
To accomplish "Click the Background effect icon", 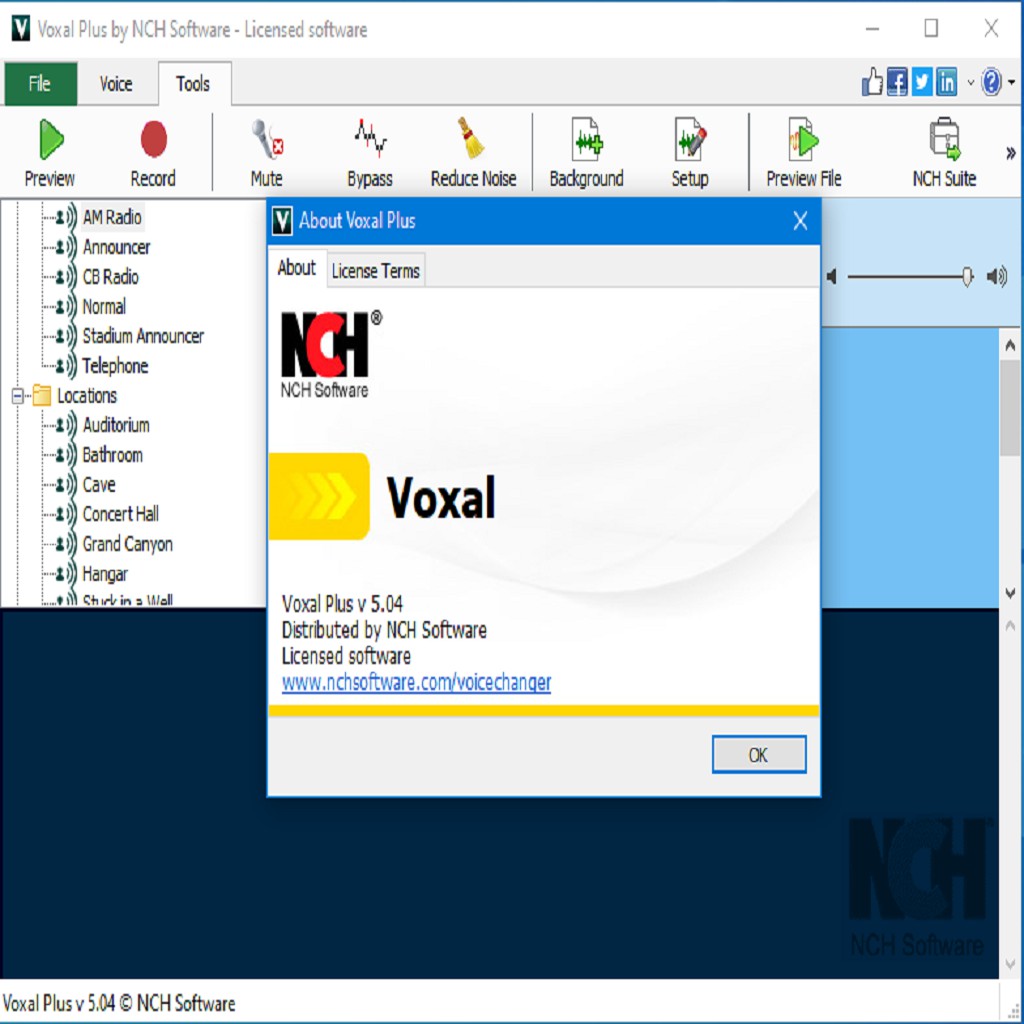I will 585,150.
